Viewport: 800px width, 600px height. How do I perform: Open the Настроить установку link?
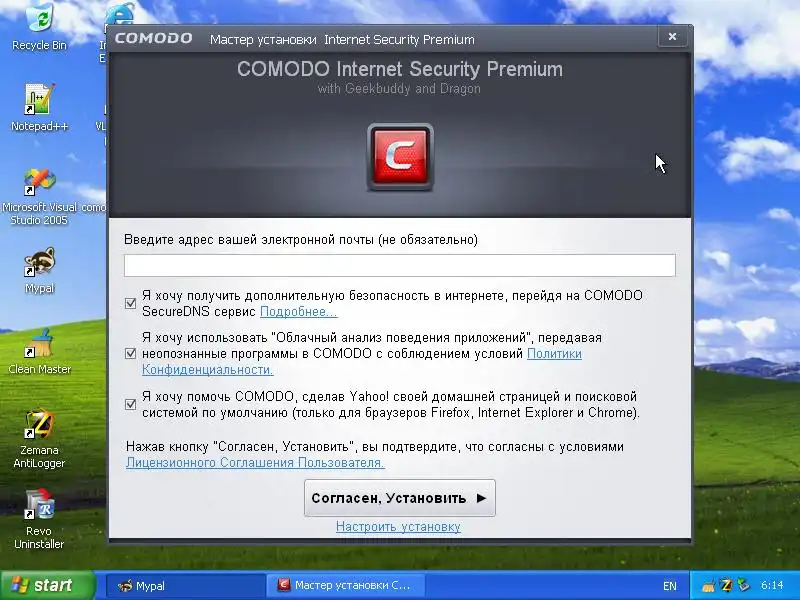coord(398,527)
